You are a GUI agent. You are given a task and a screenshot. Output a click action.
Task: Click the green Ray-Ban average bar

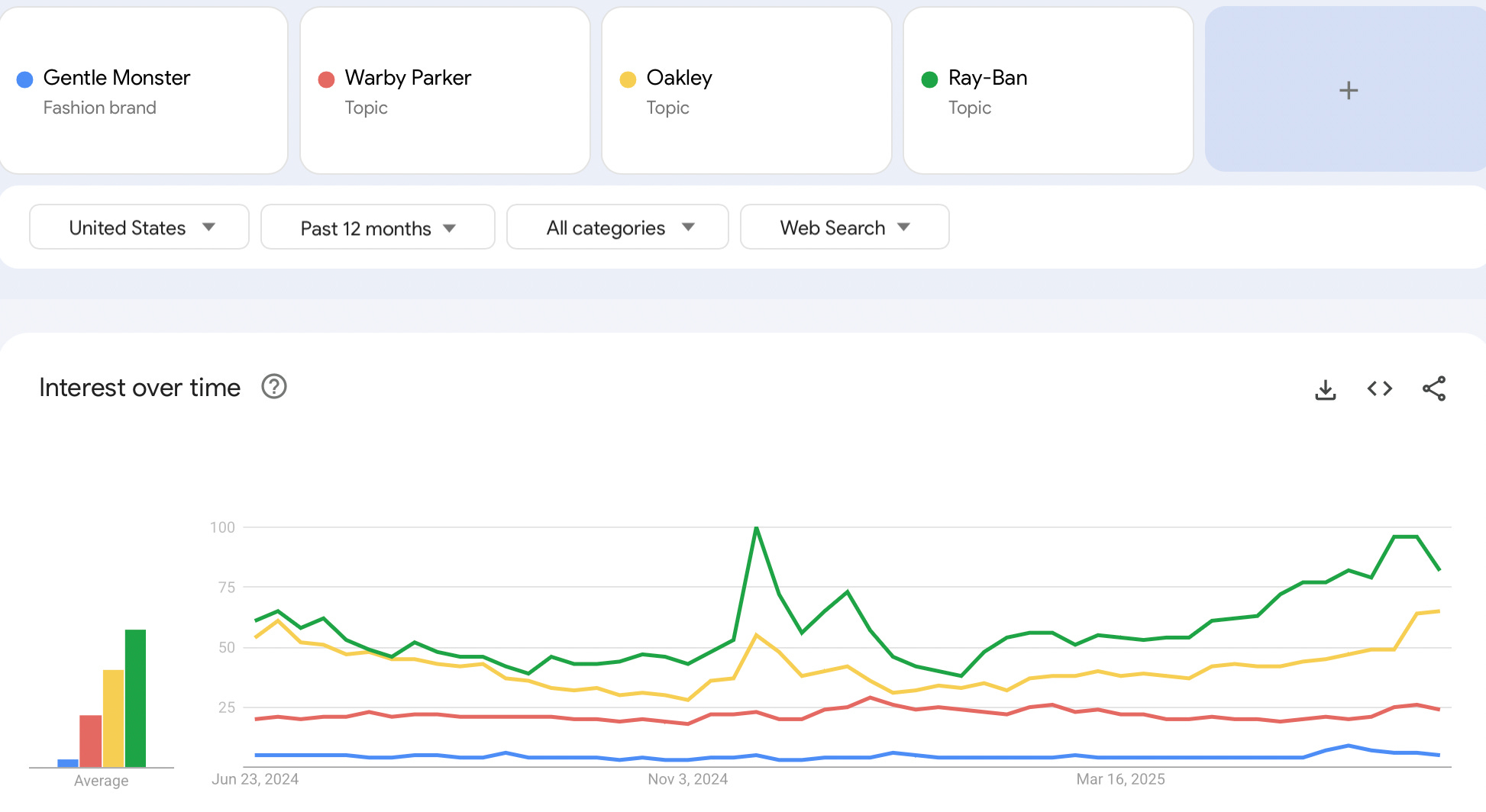point(136,698)
